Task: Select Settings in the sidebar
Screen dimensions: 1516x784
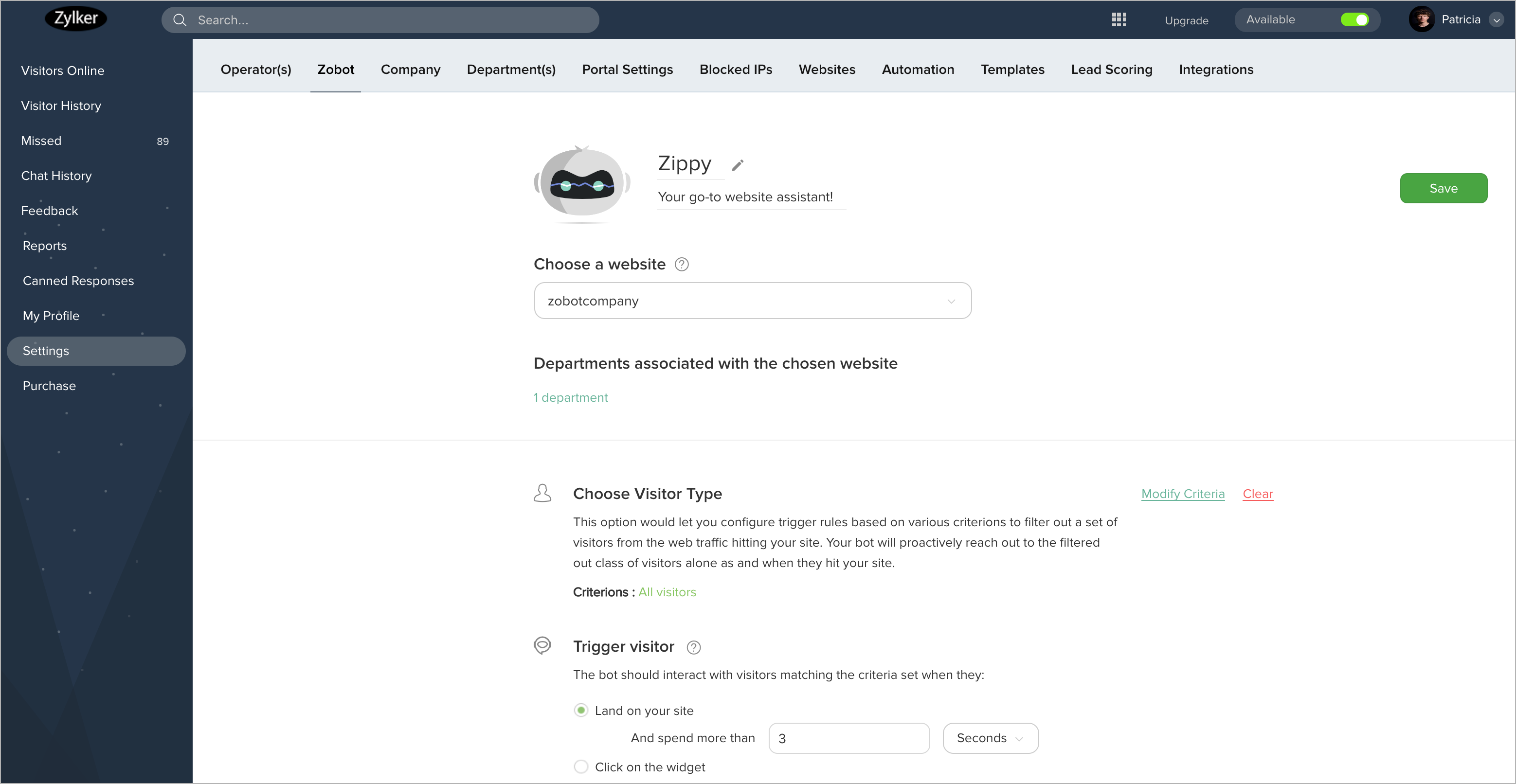Action: click(x=96, y=351)
